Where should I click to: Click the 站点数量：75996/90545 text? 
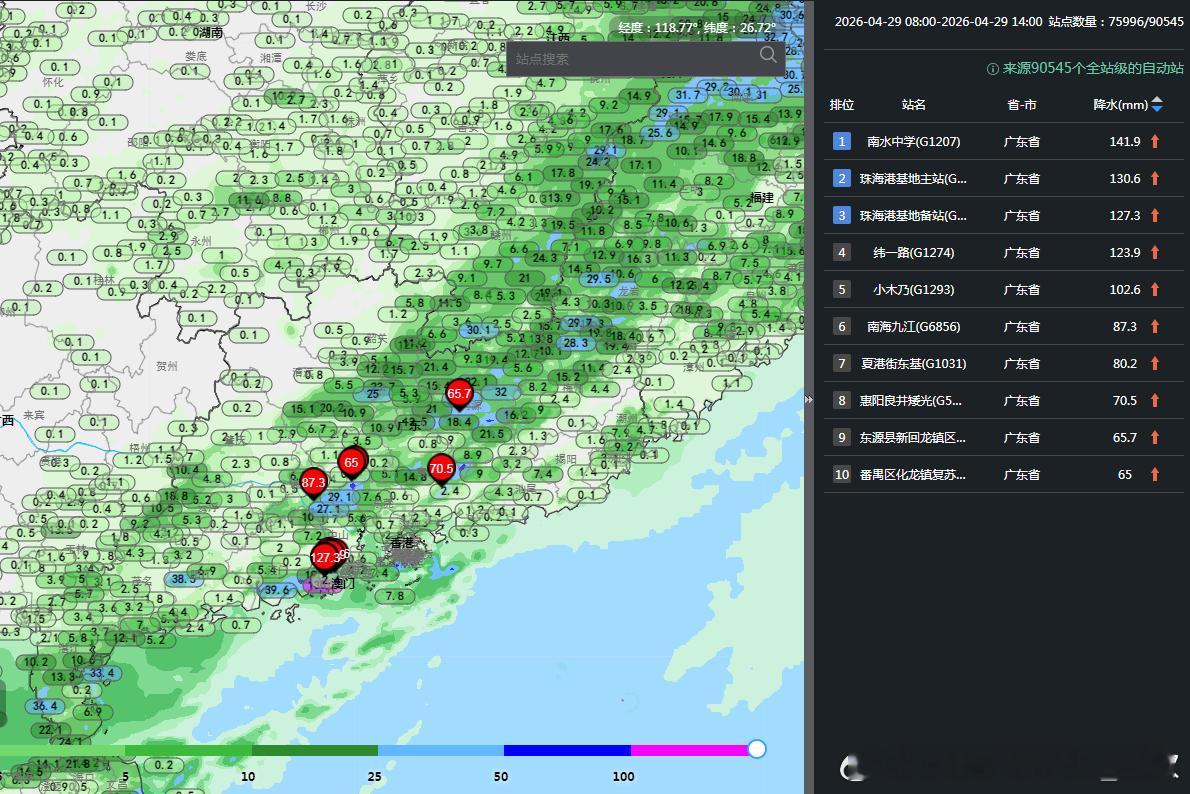[1116, 21]
